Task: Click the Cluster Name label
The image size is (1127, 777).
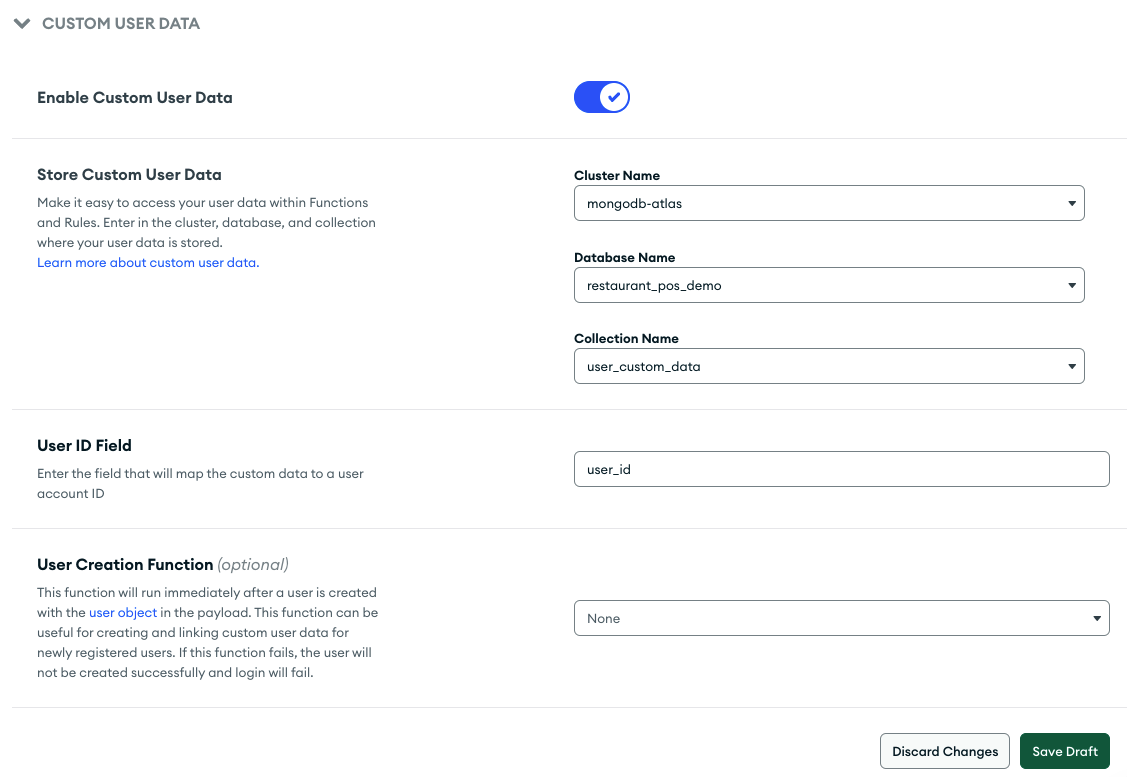Action: (617, 175)
